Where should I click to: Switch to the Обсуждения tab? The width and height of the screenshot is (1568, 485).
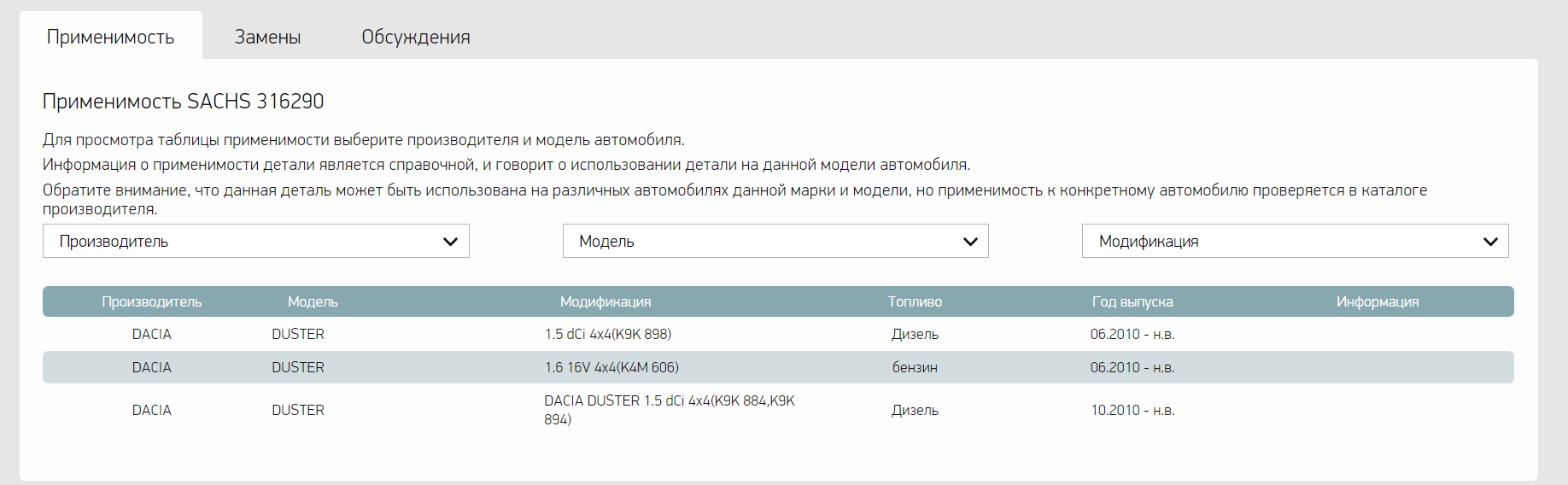click(x=416, y=37)
